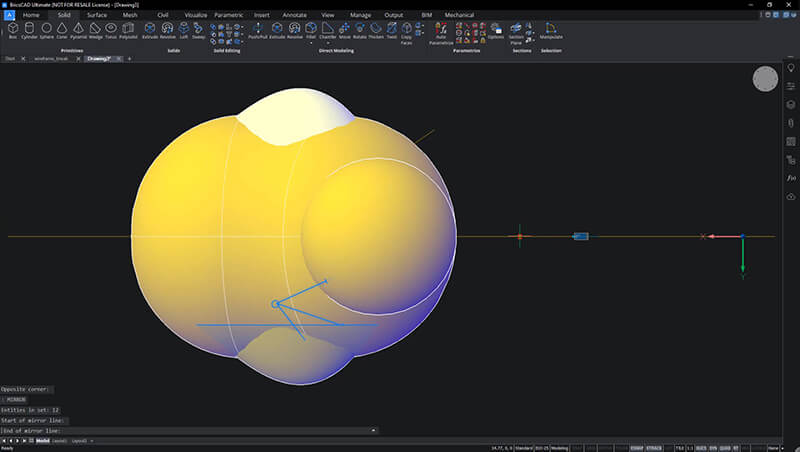
Task: Toggle RT in the status bar
Action: [x=736, y=448]
